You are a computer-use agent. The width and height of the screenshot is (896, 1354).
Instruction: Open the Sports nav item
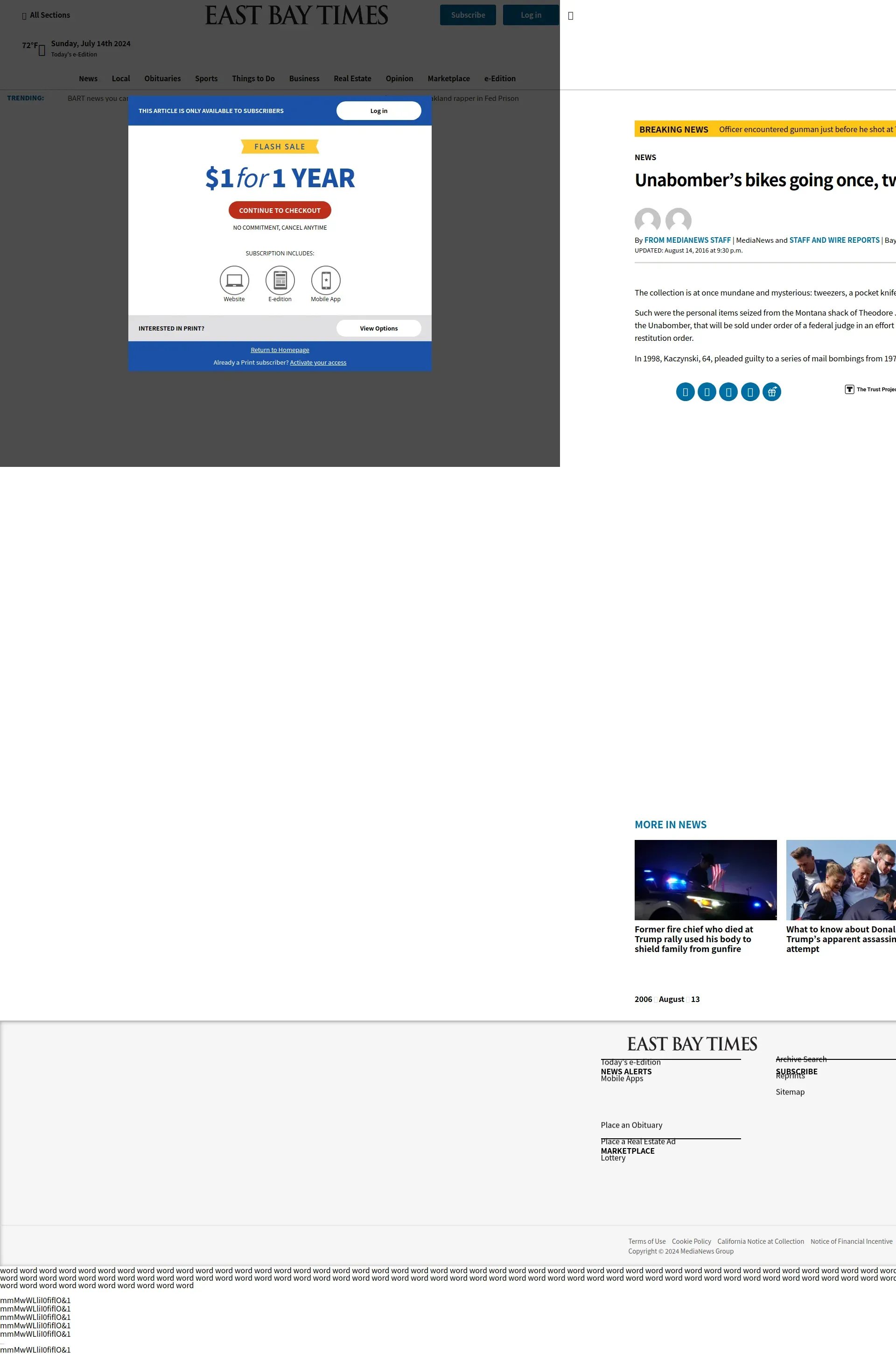tap(206, 78)
